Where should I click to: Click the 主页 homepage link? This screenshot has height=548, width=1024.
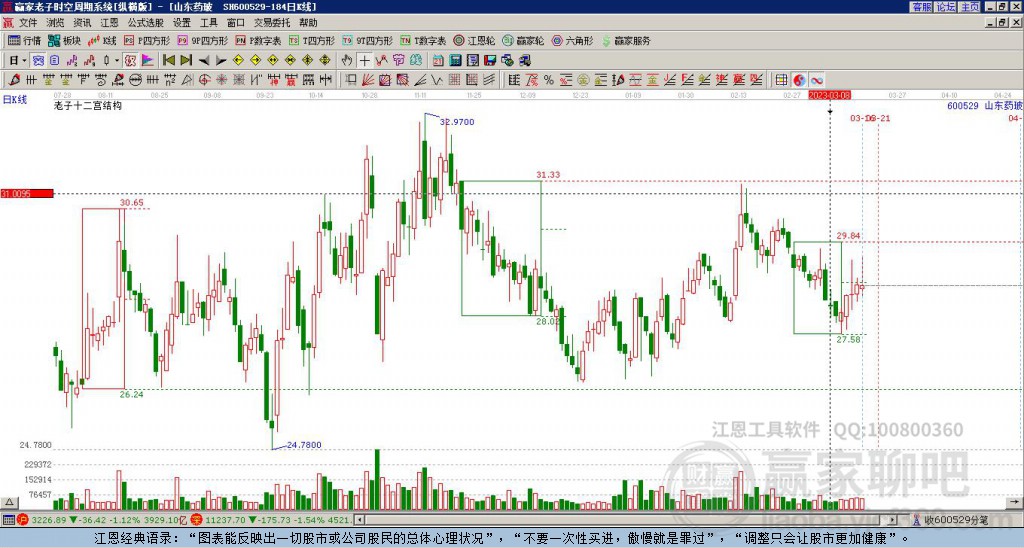[969, 7]
